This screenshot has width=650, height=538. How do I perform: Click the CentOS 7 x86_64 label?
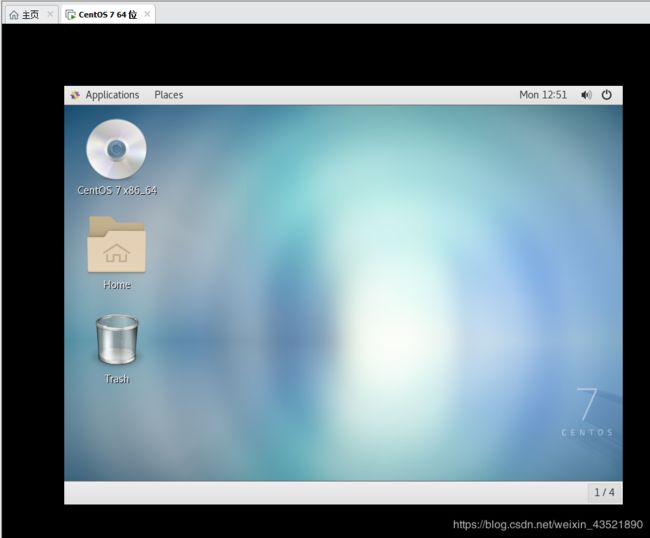[x=117, y=190]
